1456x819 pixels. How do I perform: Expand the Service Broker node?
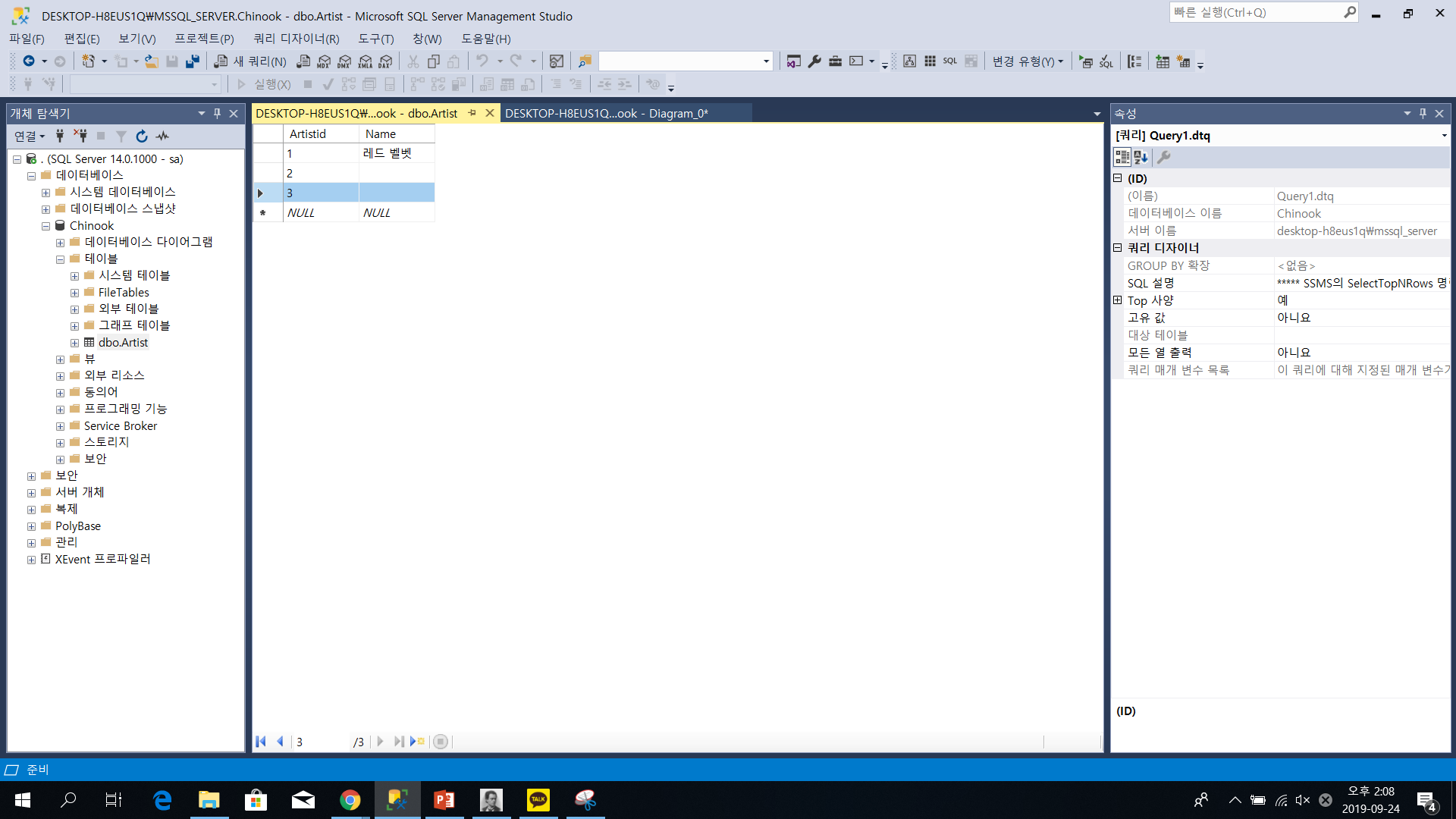click(60, 426)
